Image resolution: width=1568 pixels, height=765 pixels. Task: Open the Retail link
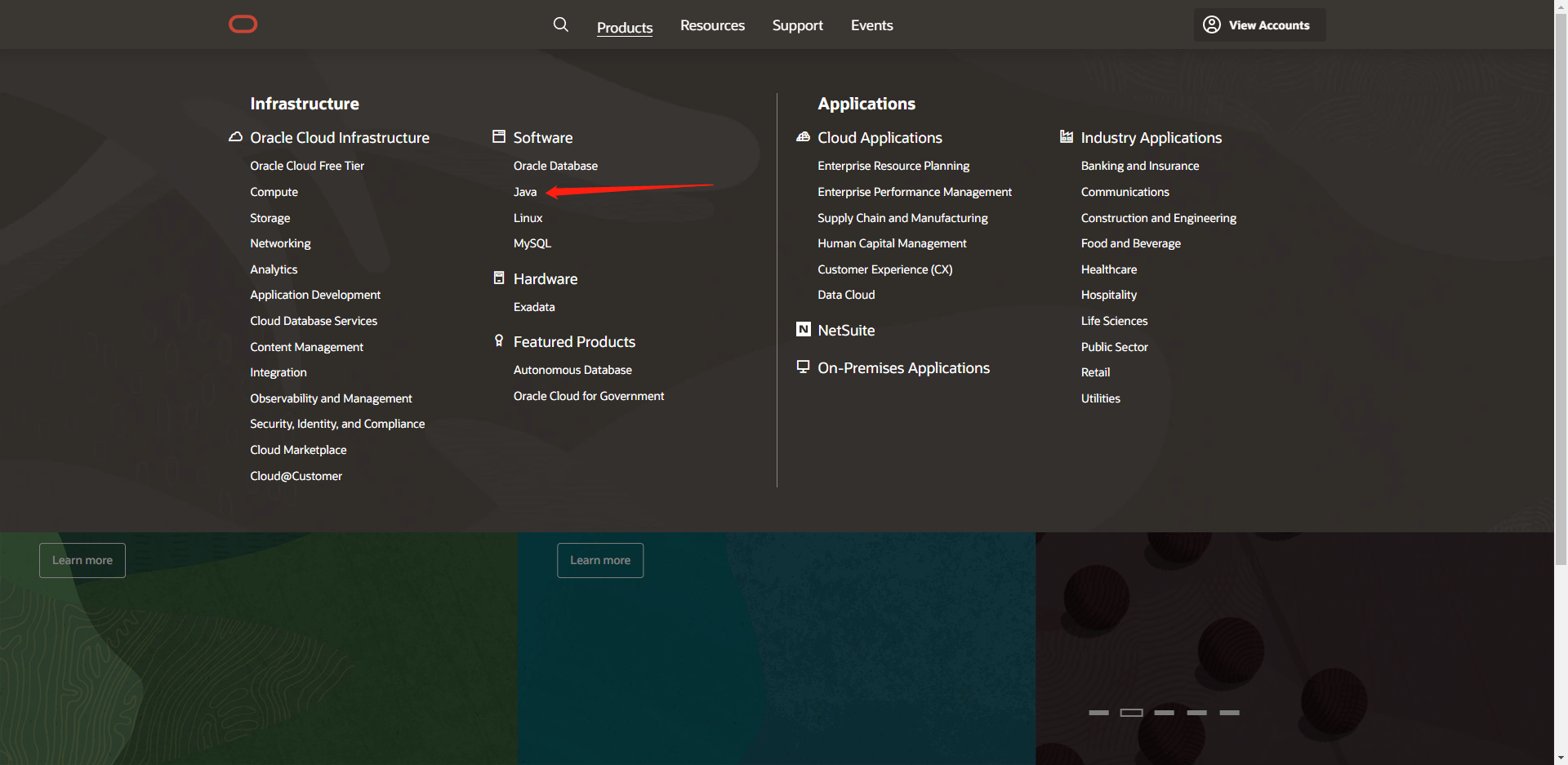1096,372
